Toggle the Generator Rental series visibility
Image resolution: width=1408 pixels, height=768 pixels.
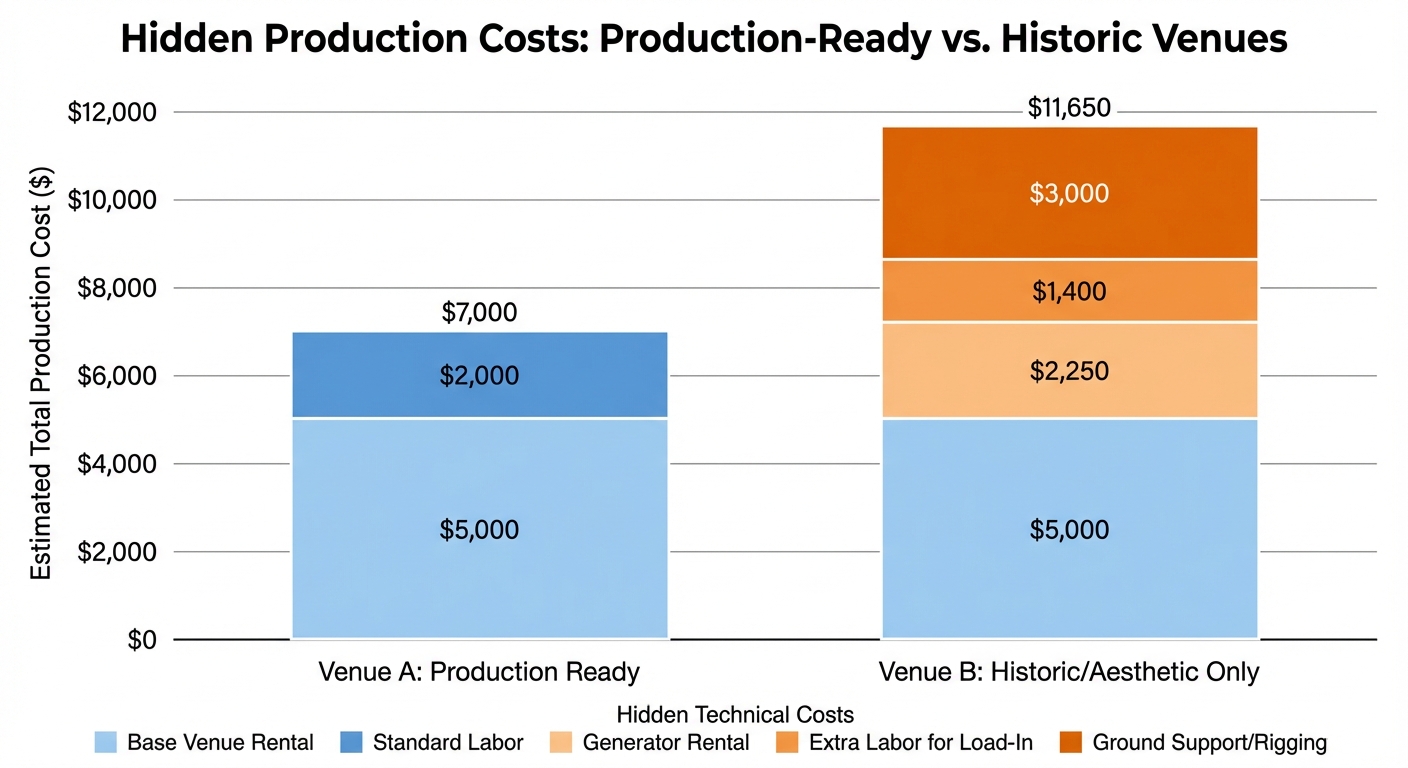tap(563, 743)
